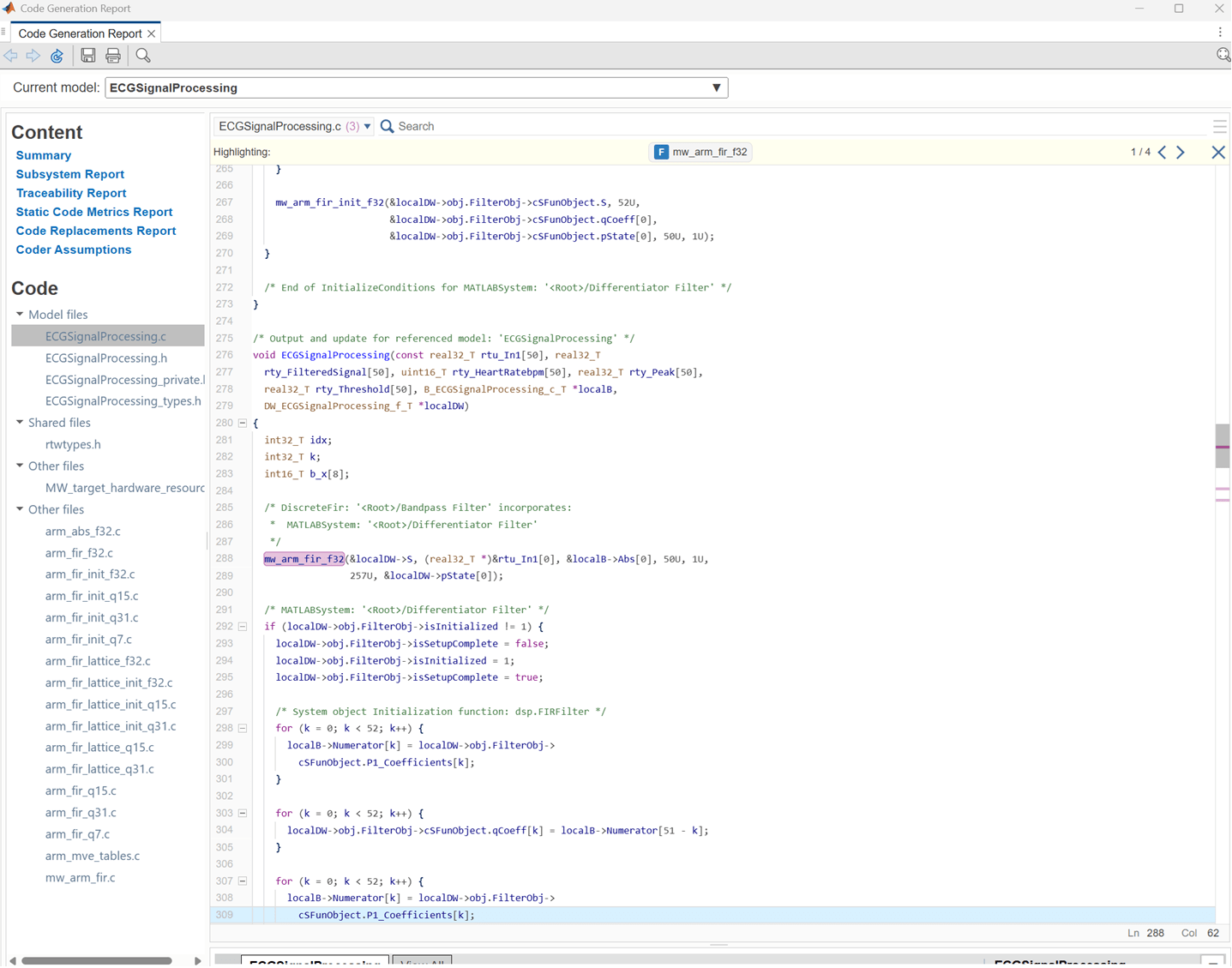Viewport: 1232px width, 968px height.
Task: Open the Coder Assumptions link
Action: [74, 250]
